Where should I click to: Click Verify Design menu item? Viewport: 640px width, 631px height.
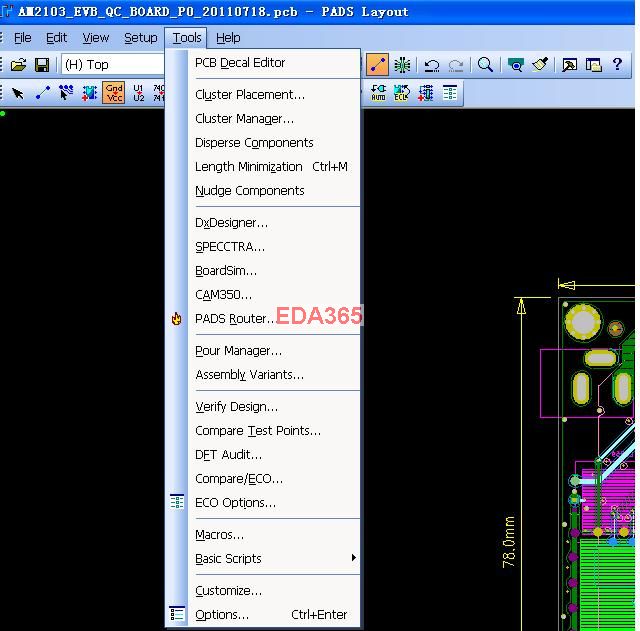coord(237,407)
